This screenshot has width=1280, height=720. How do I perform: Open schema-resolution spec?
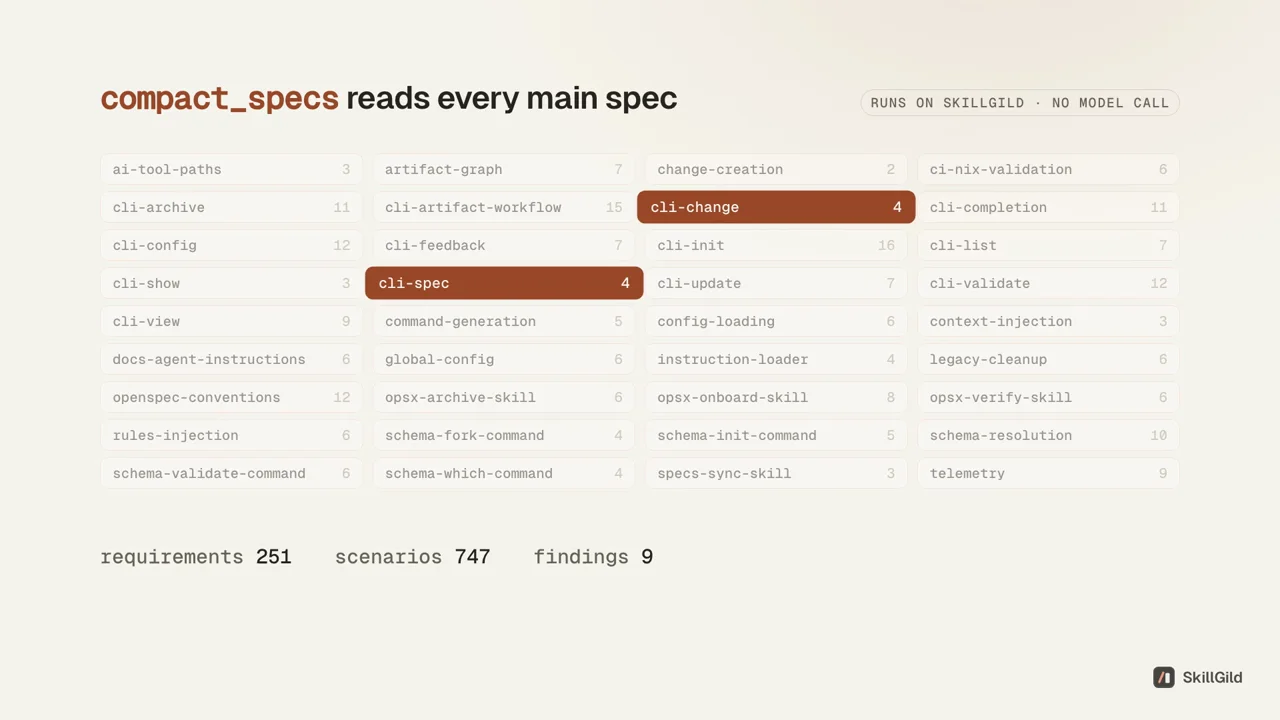point(1048,435)
